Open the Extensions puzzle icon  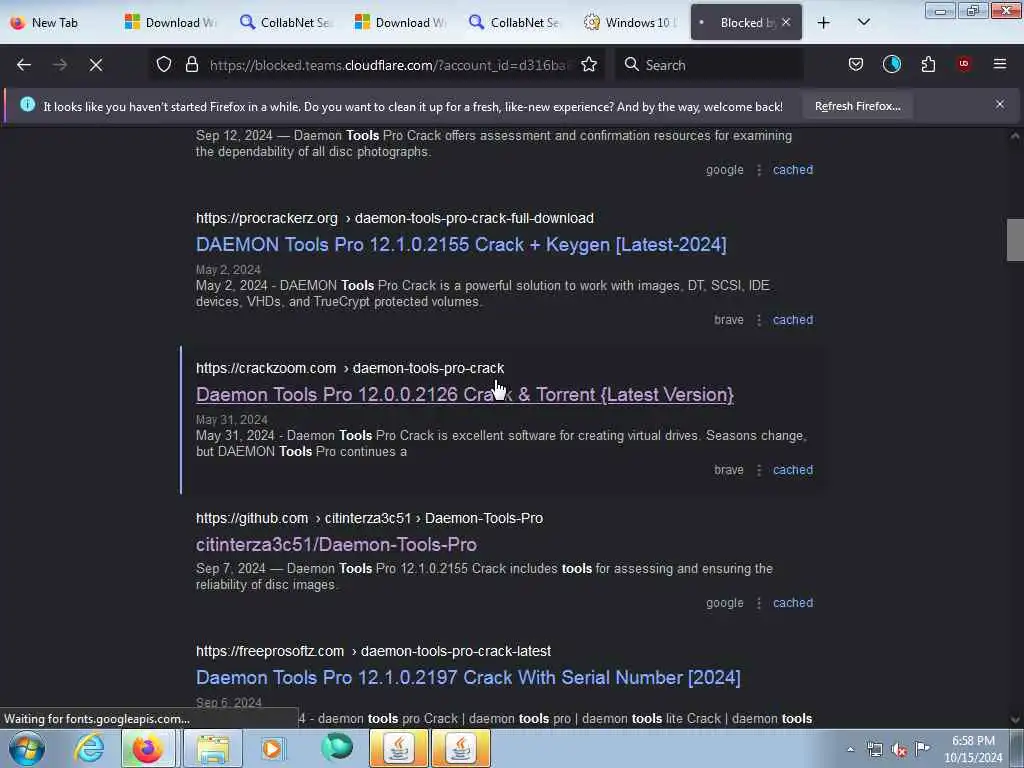pyautogui.click(x=928, y=65)
